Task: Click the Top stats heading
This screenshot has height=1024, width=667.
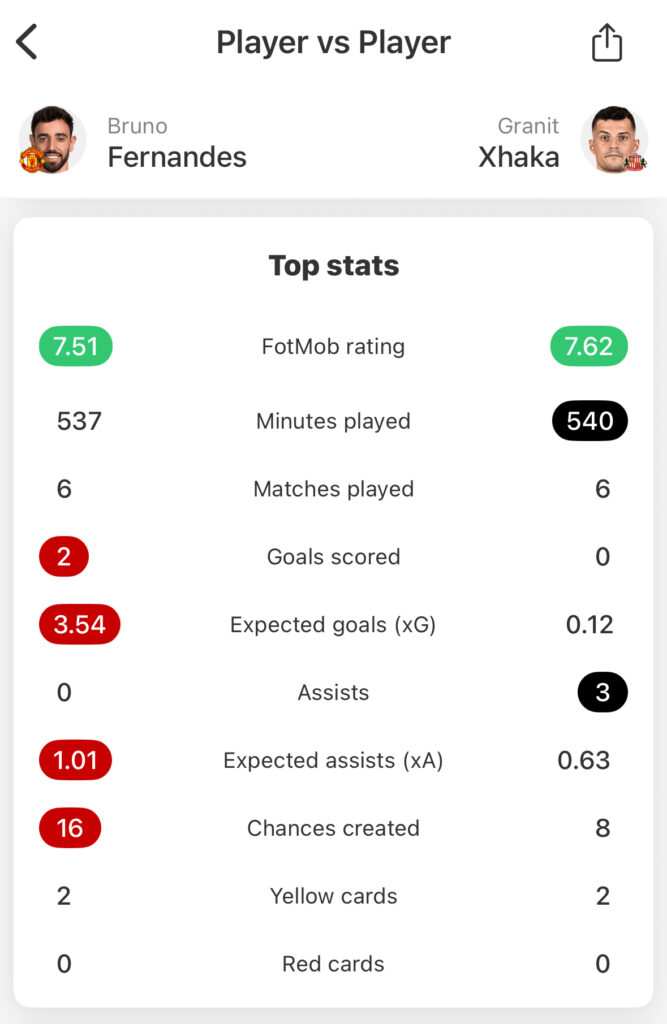Action: click(333, 266)
